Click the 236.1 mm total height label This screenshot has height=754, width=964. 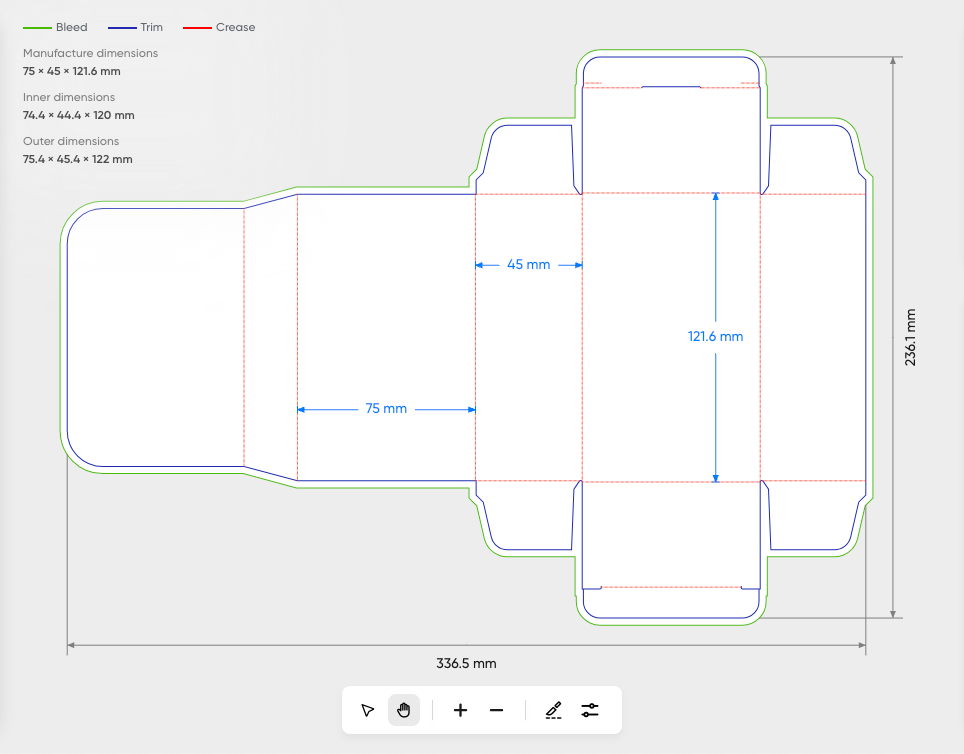pyautogui.click(x=911, y=337)
